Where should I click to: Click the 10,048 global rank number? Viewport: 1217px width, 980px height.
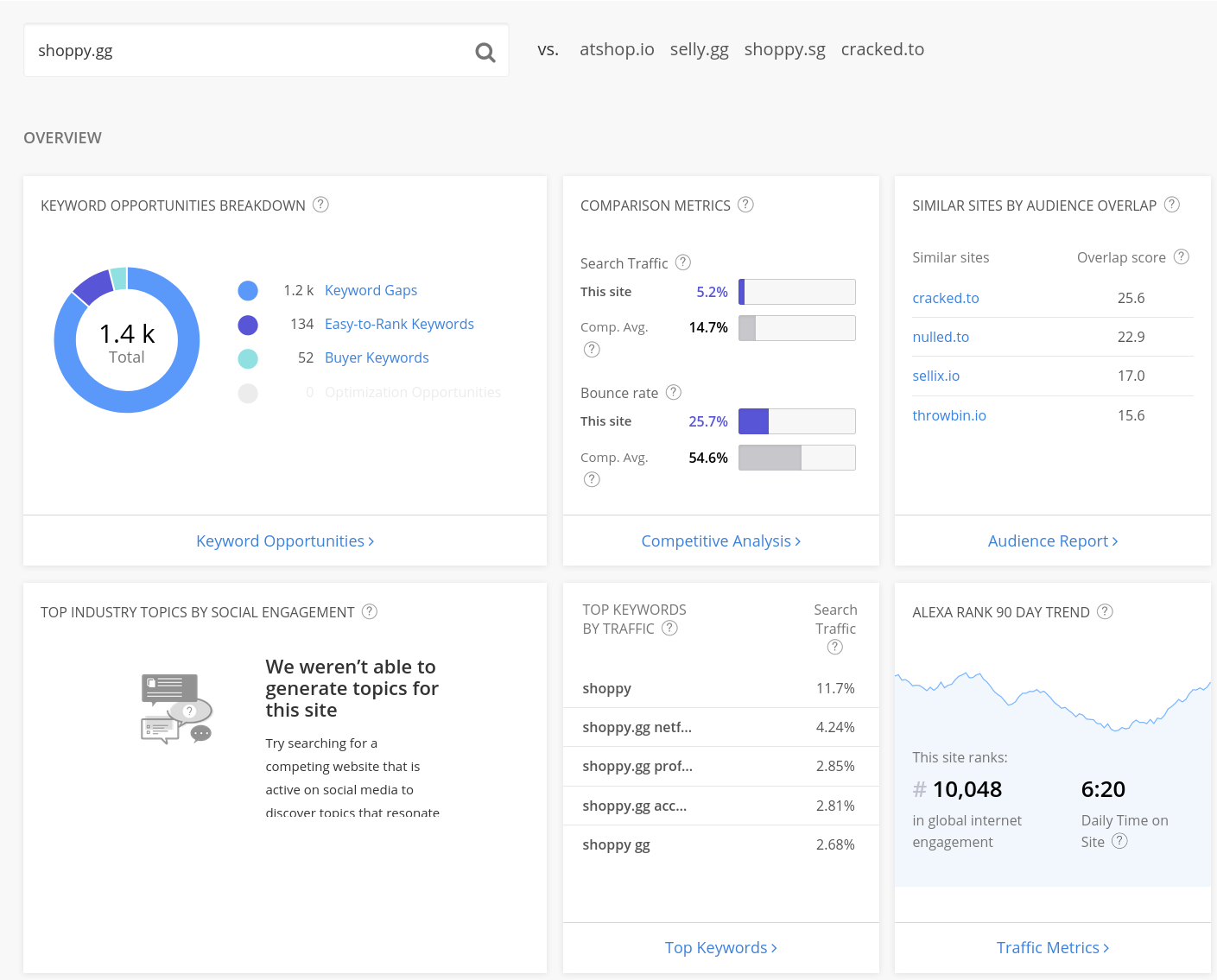click(967, 789)
